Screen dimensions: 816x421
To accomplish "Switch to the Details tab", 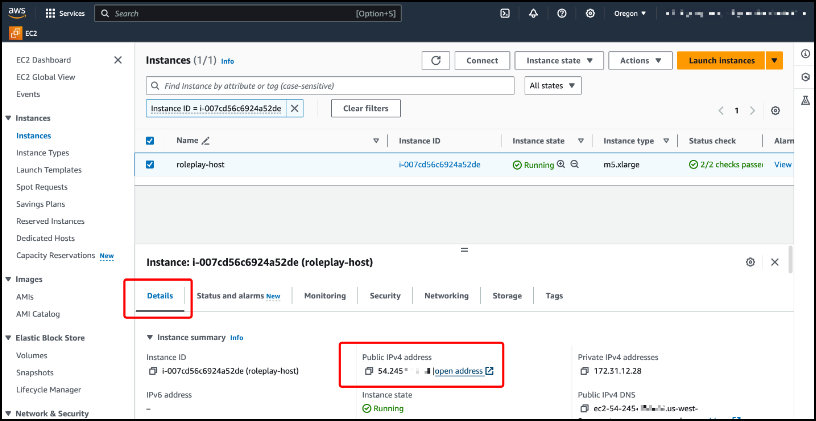I will point(160,296).
